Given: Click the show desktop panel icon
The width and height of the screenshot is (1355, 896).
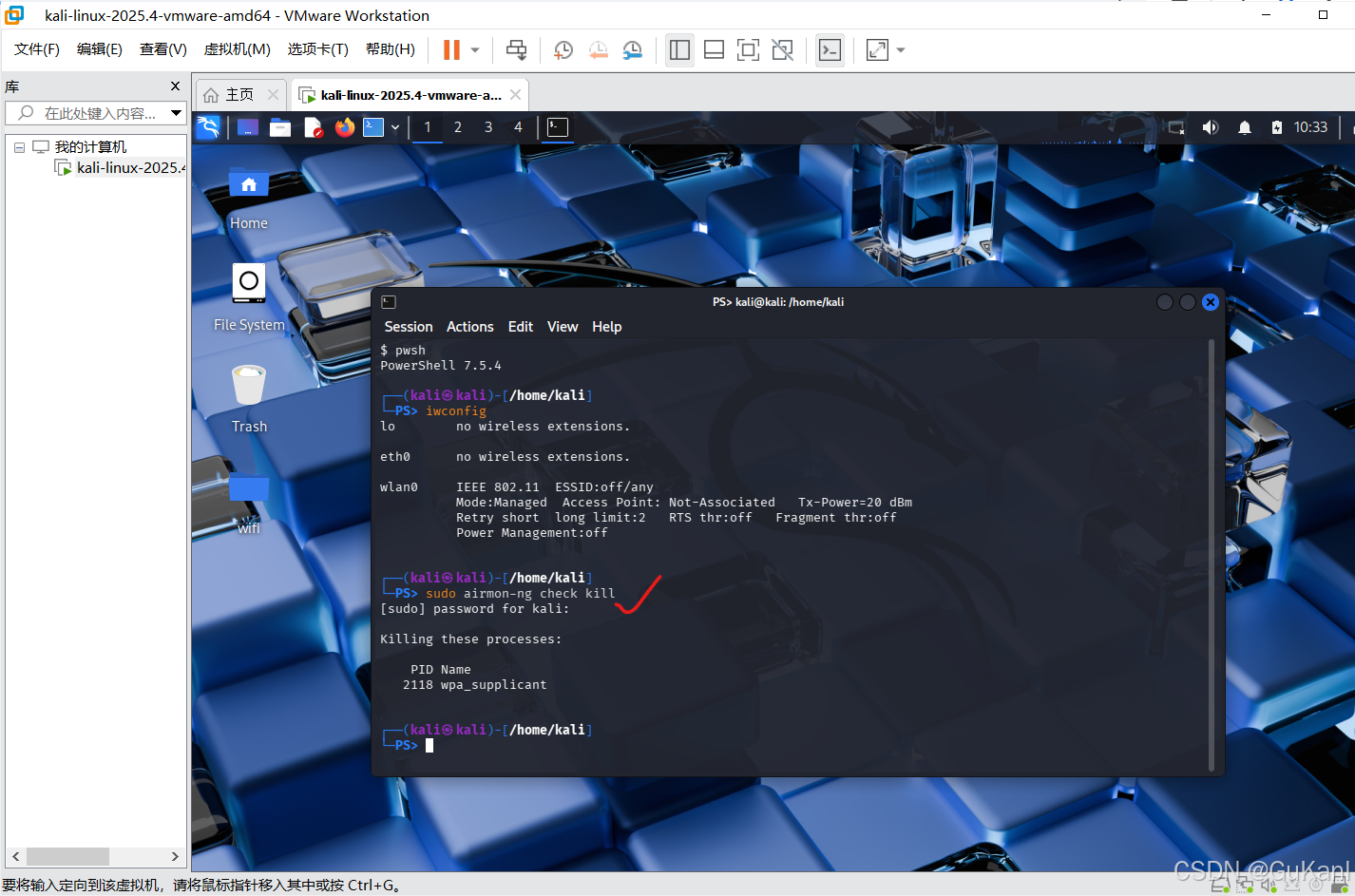Looking at the screenshot, I should 248,127.
